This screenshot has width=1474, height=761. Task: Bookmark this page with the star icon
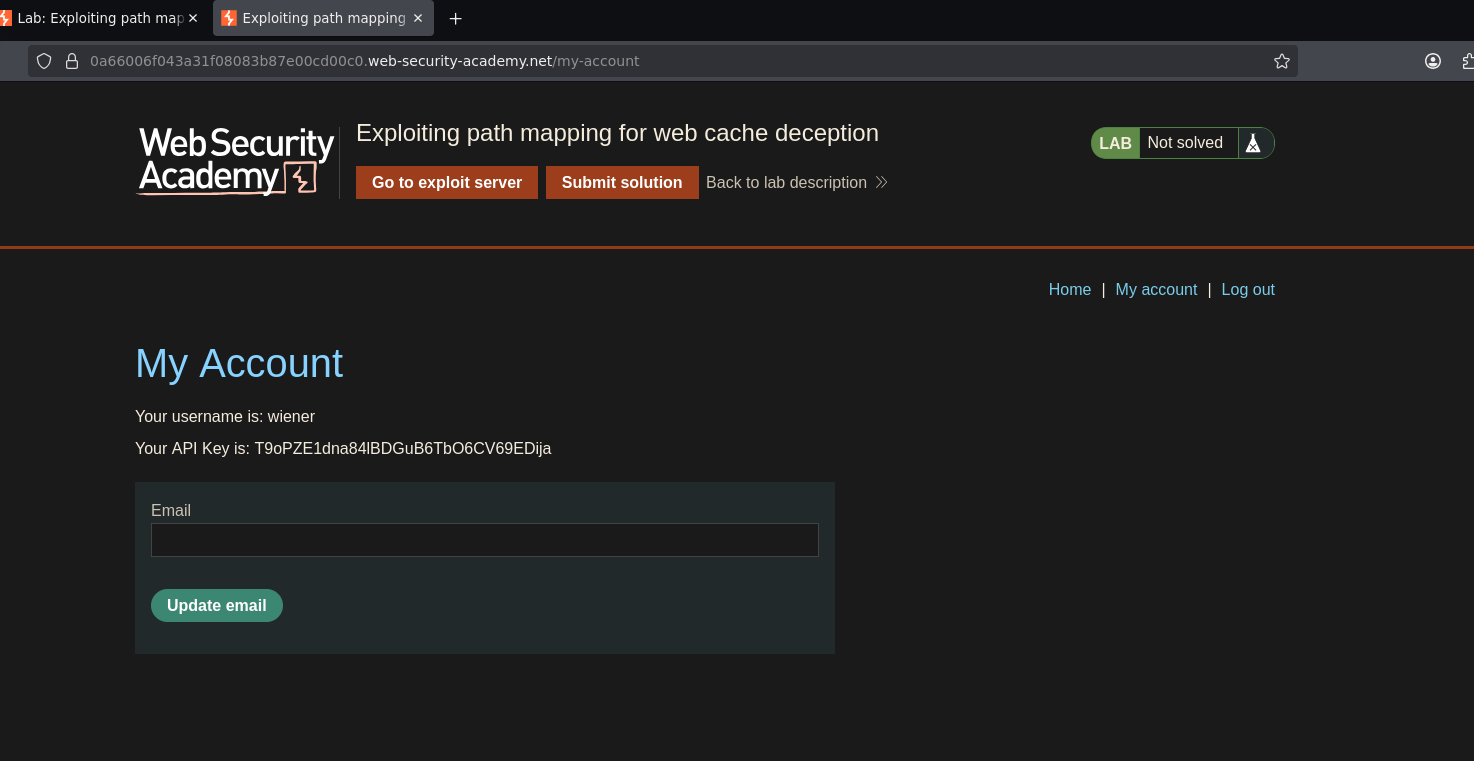click(x=1282, y=61)
